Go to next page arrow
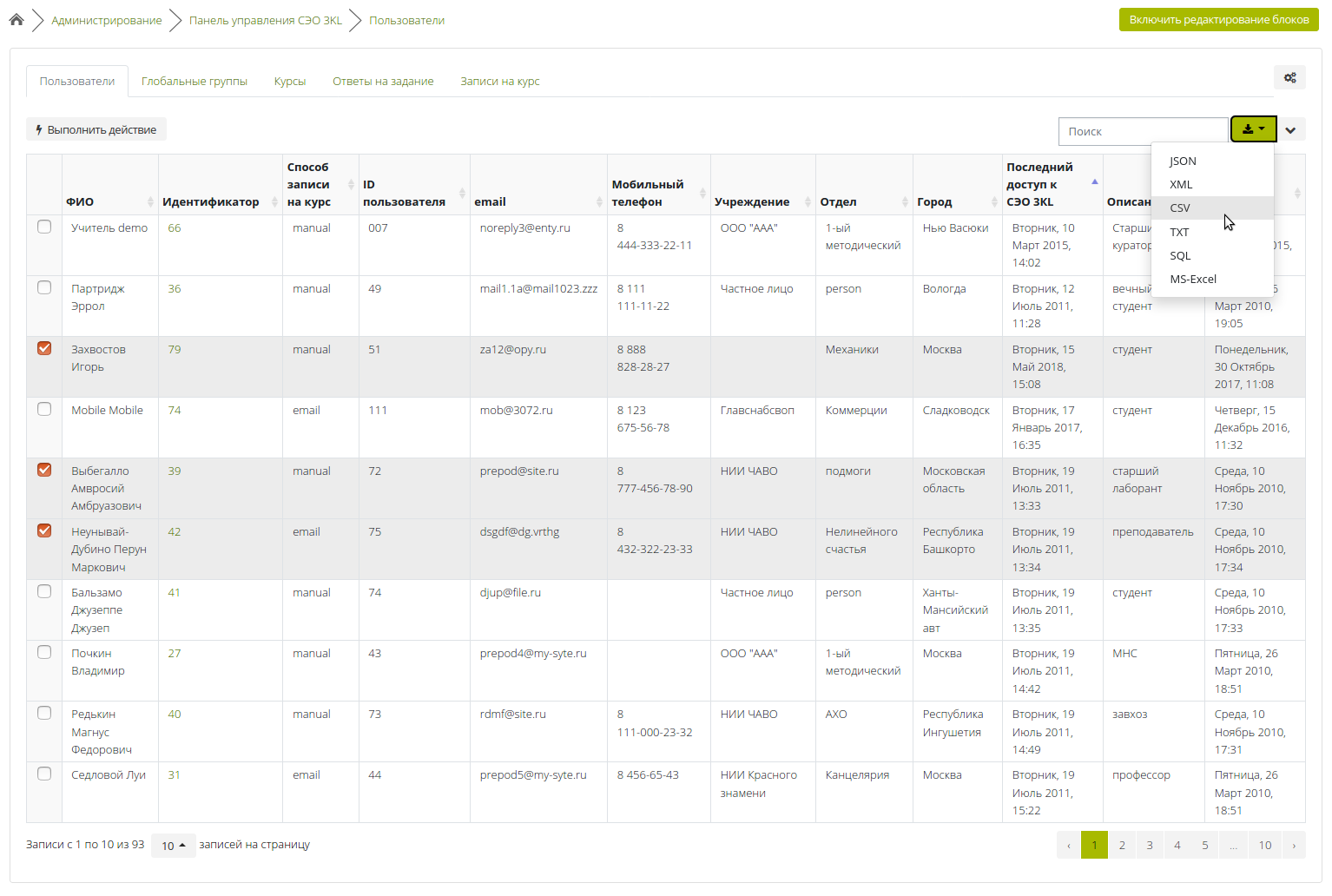The width and height of the screenshot is (1332, 896). tap(1294, 845)
